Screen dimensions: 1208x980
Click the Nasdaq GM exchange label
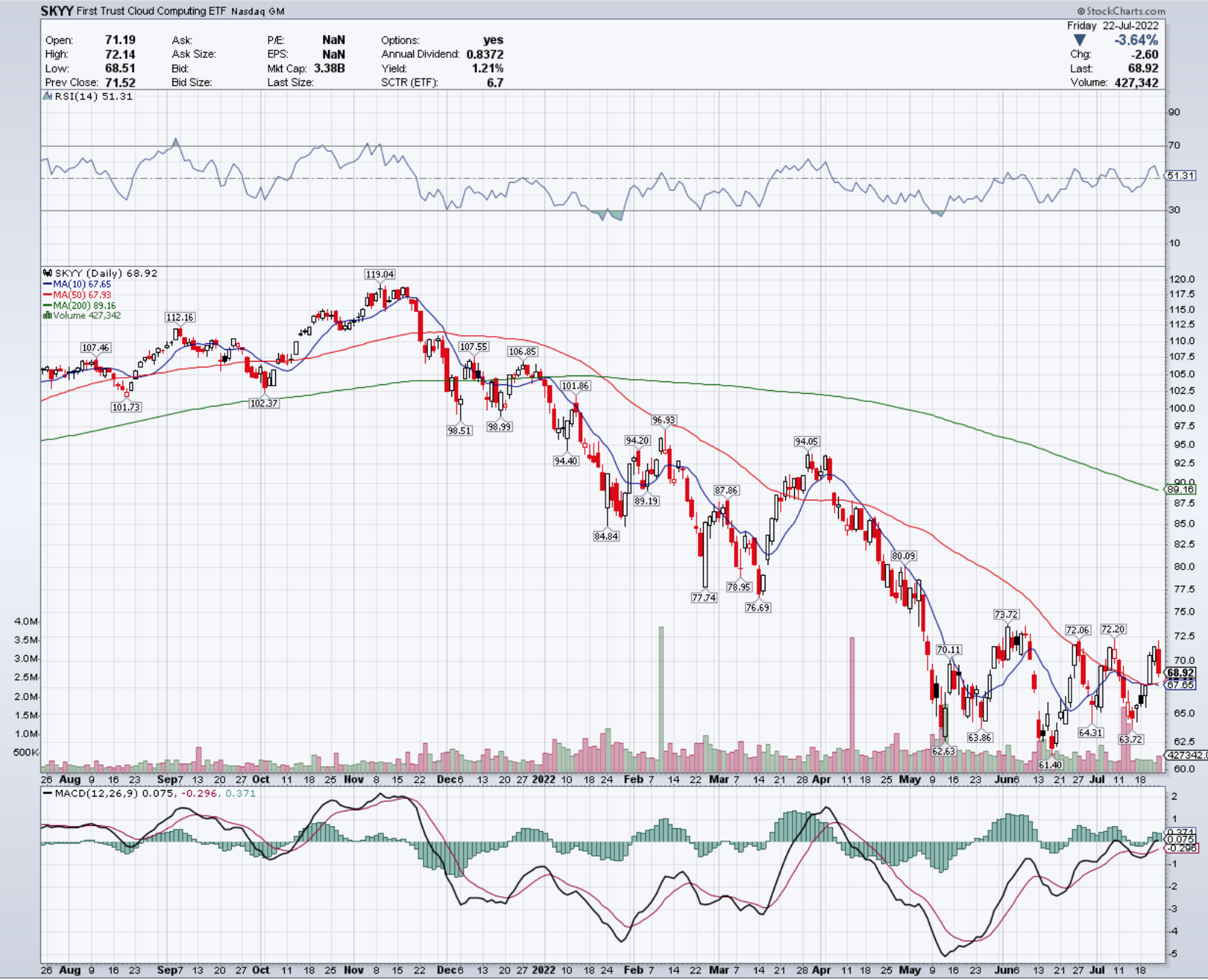pyautogui.click(x=258, y=12)
